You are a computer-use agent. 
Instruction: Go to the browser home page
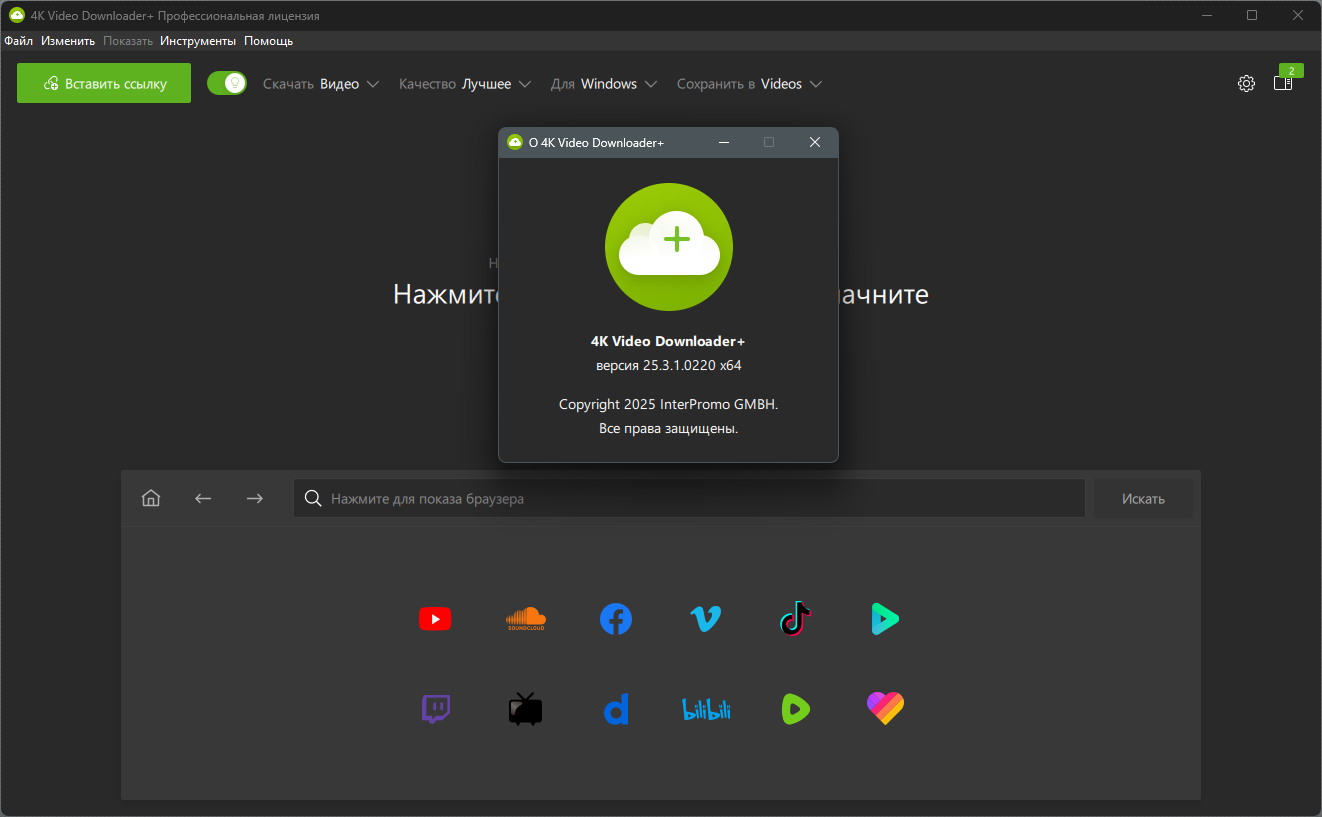(x=151, y=498)
